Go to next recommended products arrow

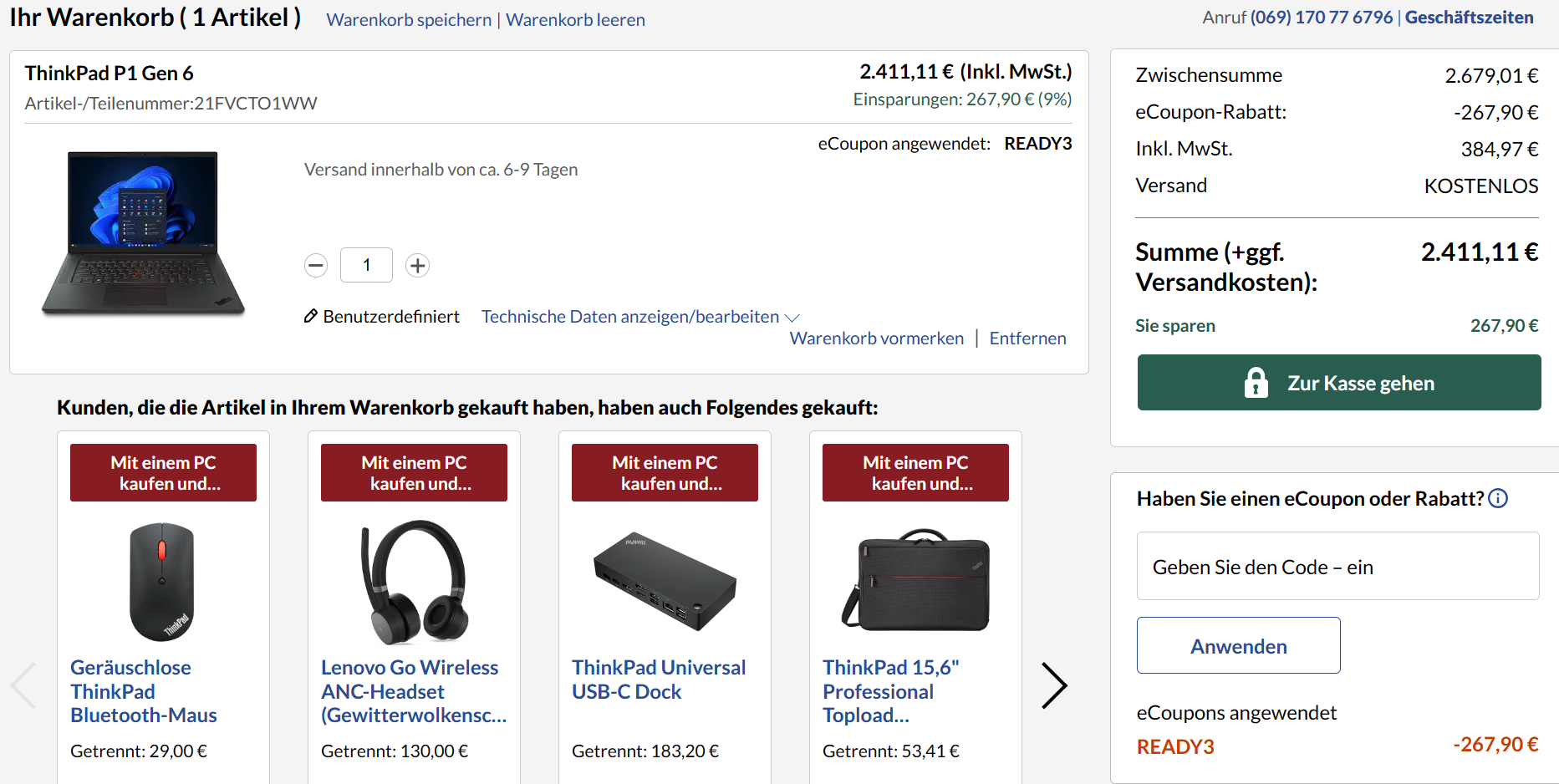1054,686
